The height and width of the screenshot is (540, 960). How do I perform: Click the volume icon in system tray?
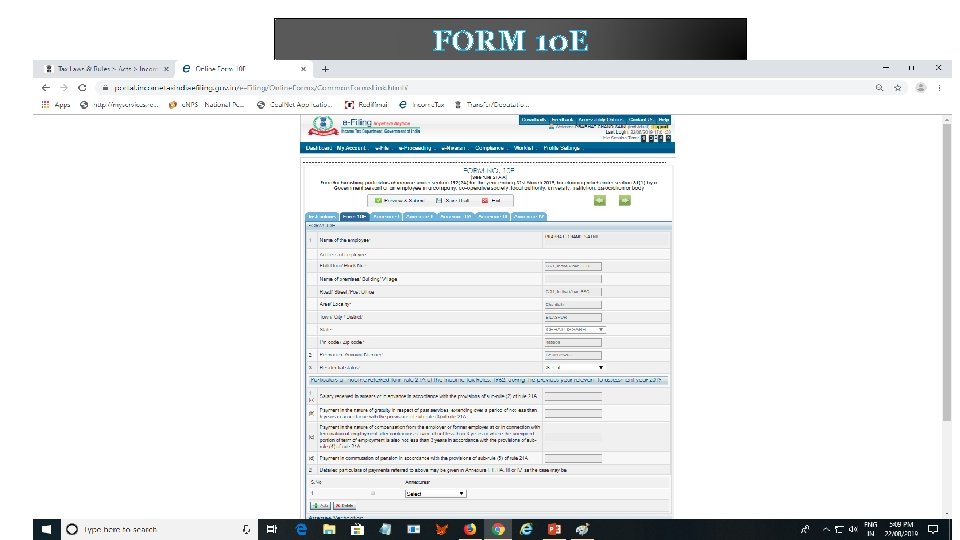tap(853, 529)
